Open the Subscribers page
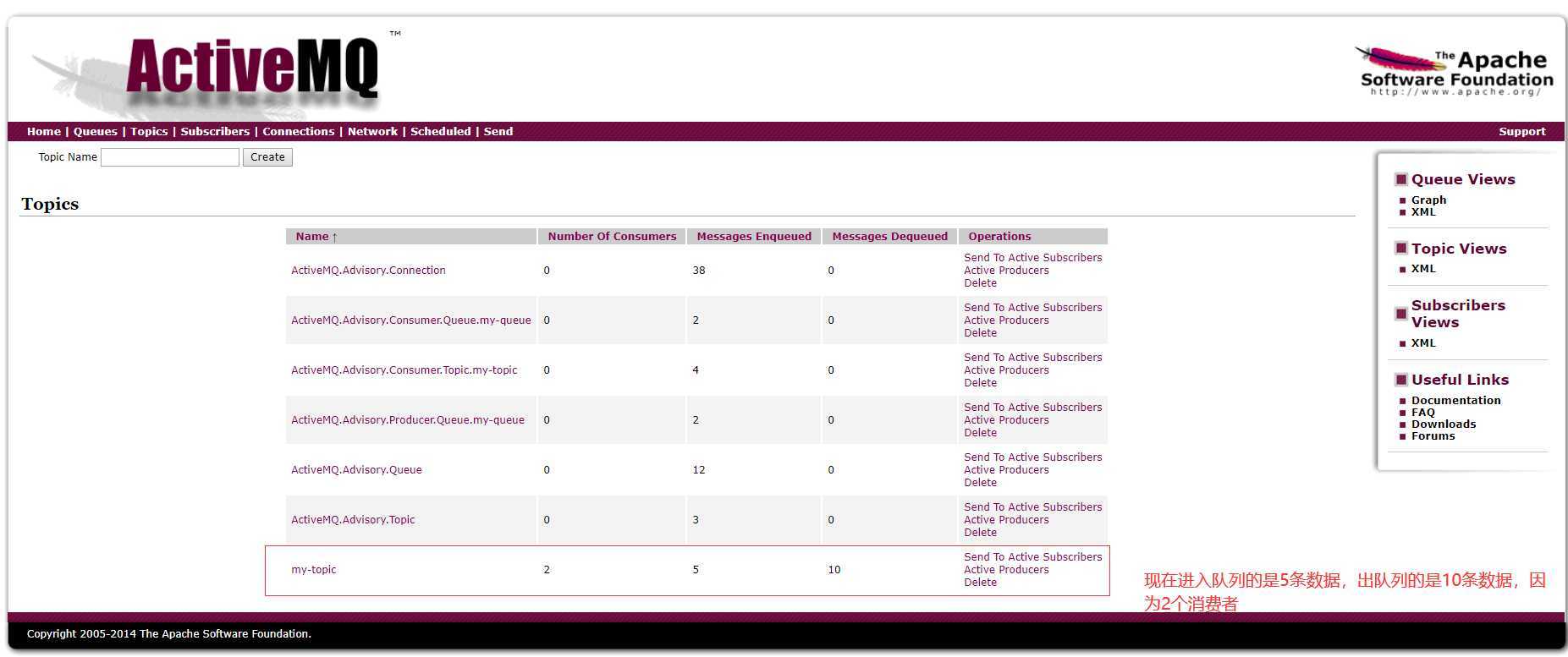This screenshot has width=1568, height=657. (215, 131)
